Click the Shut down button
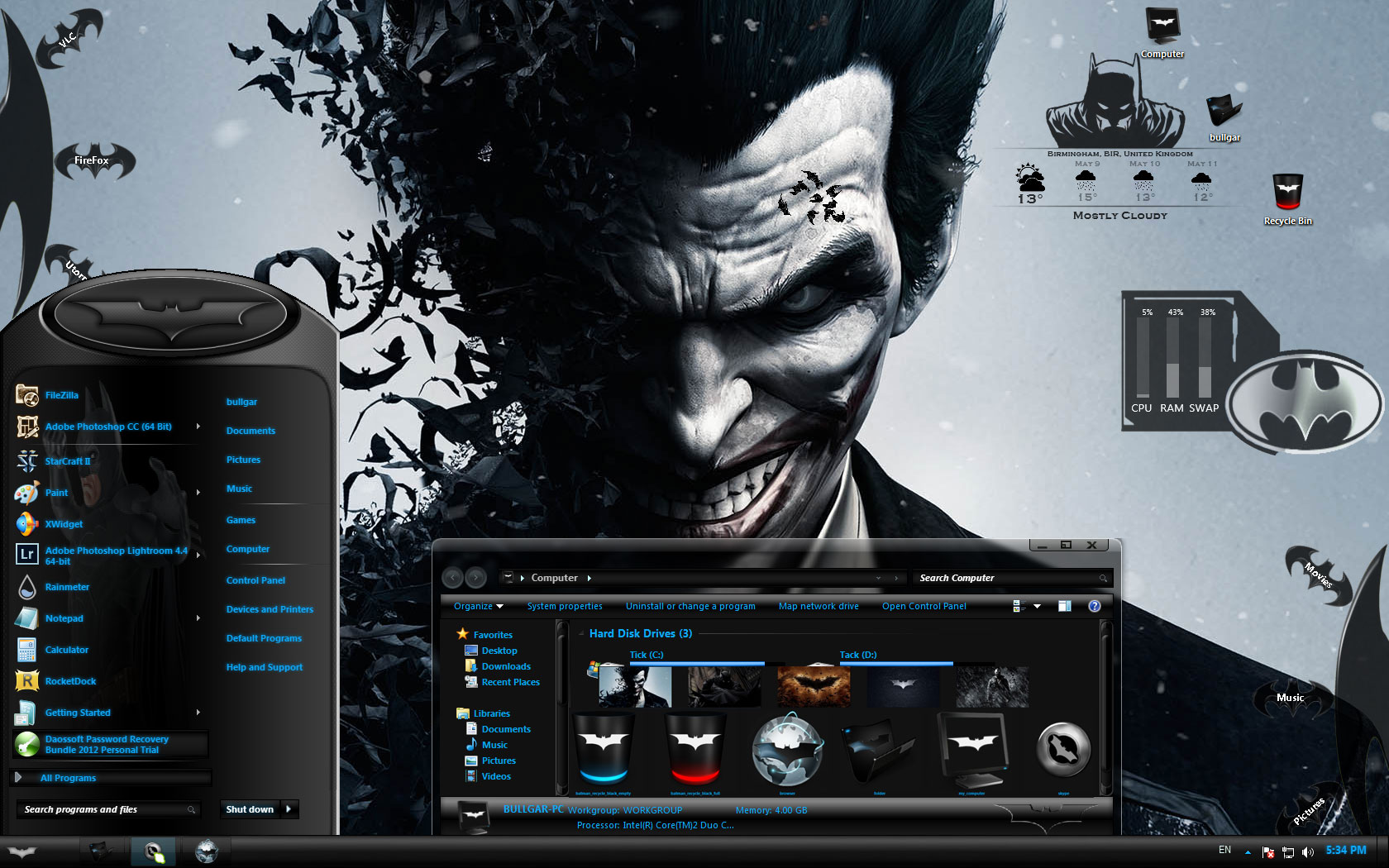 [x=250, y=809]
